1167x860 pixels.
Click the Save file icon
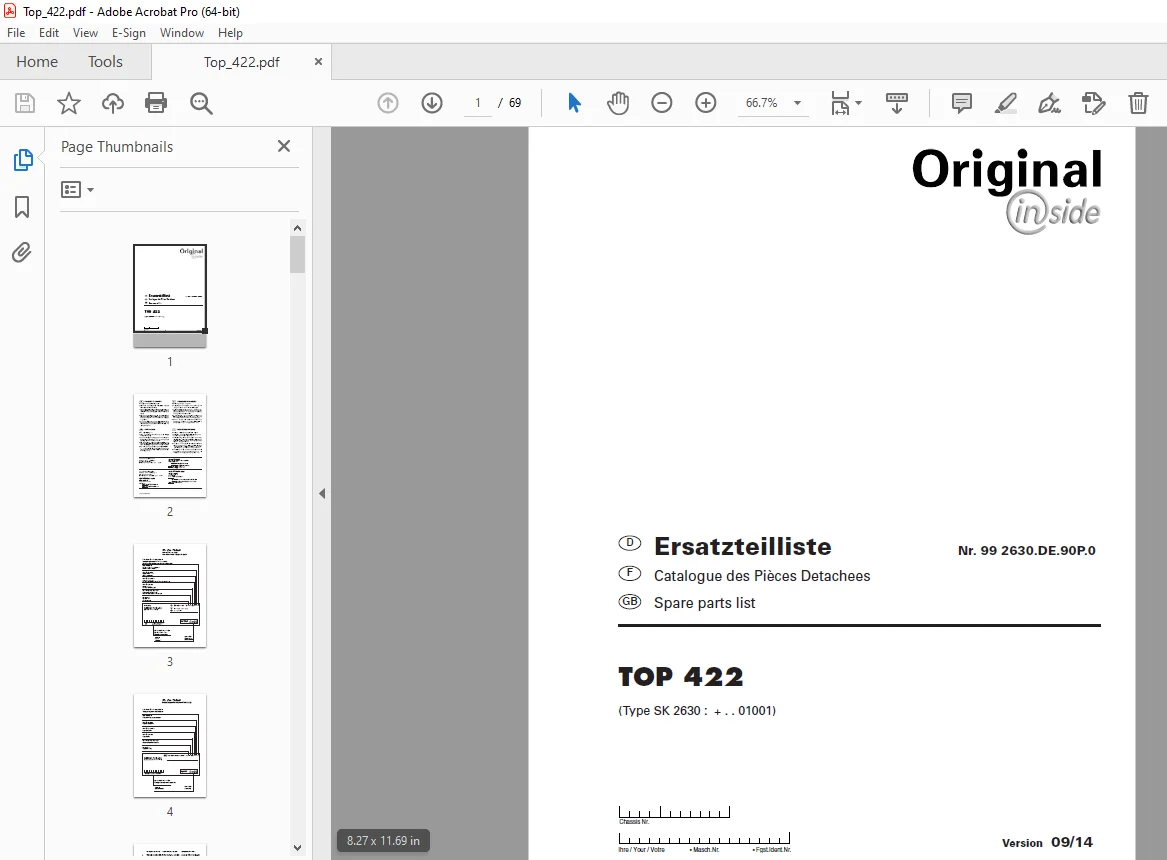coord(25,103)
